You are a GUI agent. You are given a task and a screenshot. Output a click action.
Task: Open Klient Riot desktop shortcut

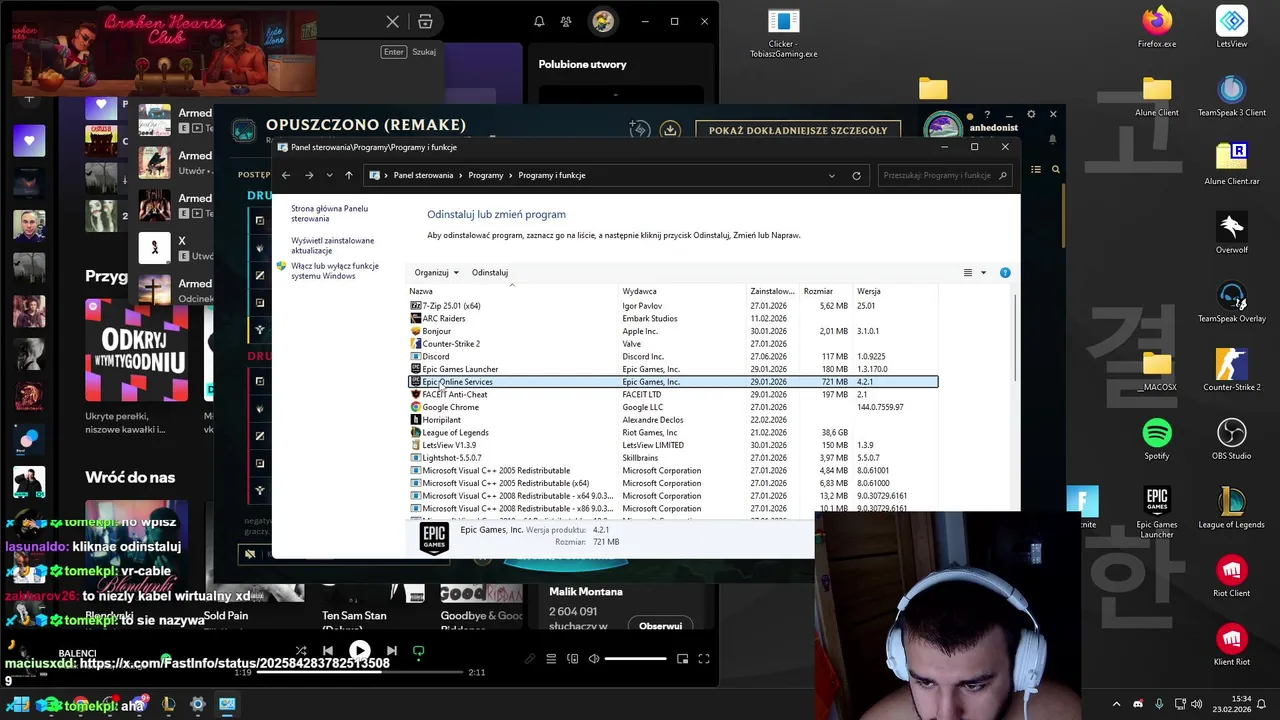[1232, 645]
